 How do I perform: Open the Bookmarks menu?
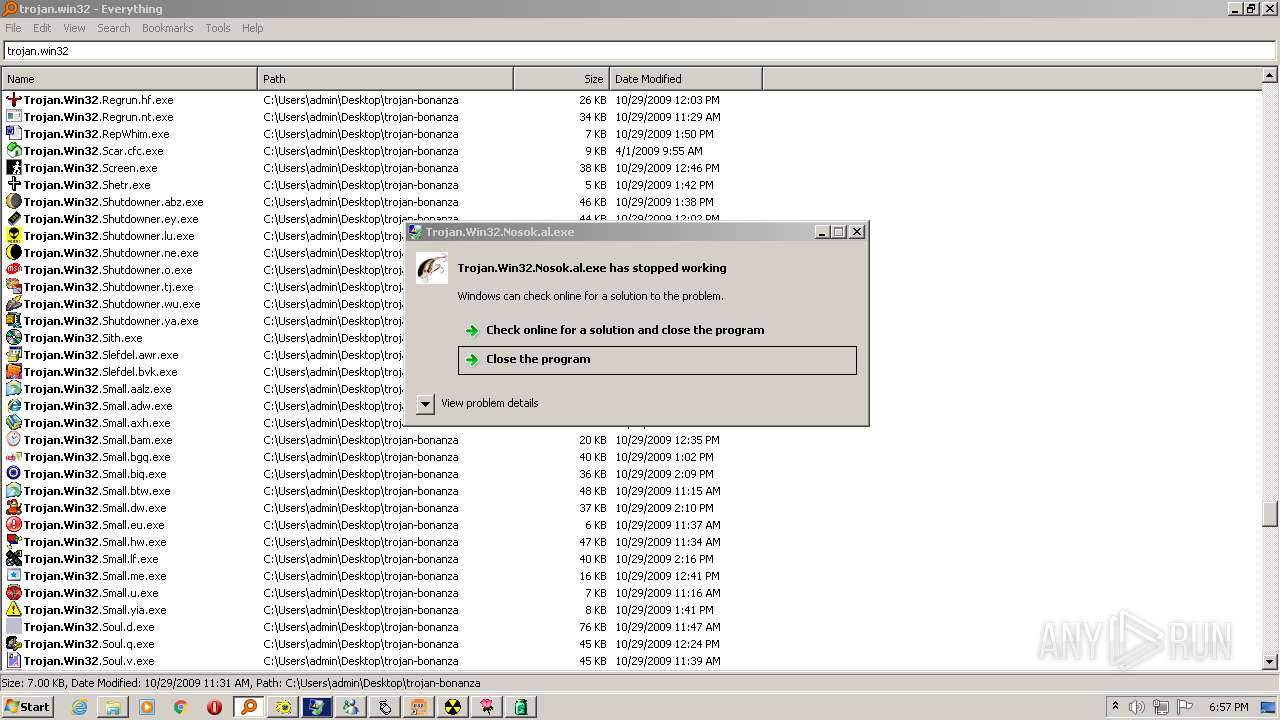167,28
